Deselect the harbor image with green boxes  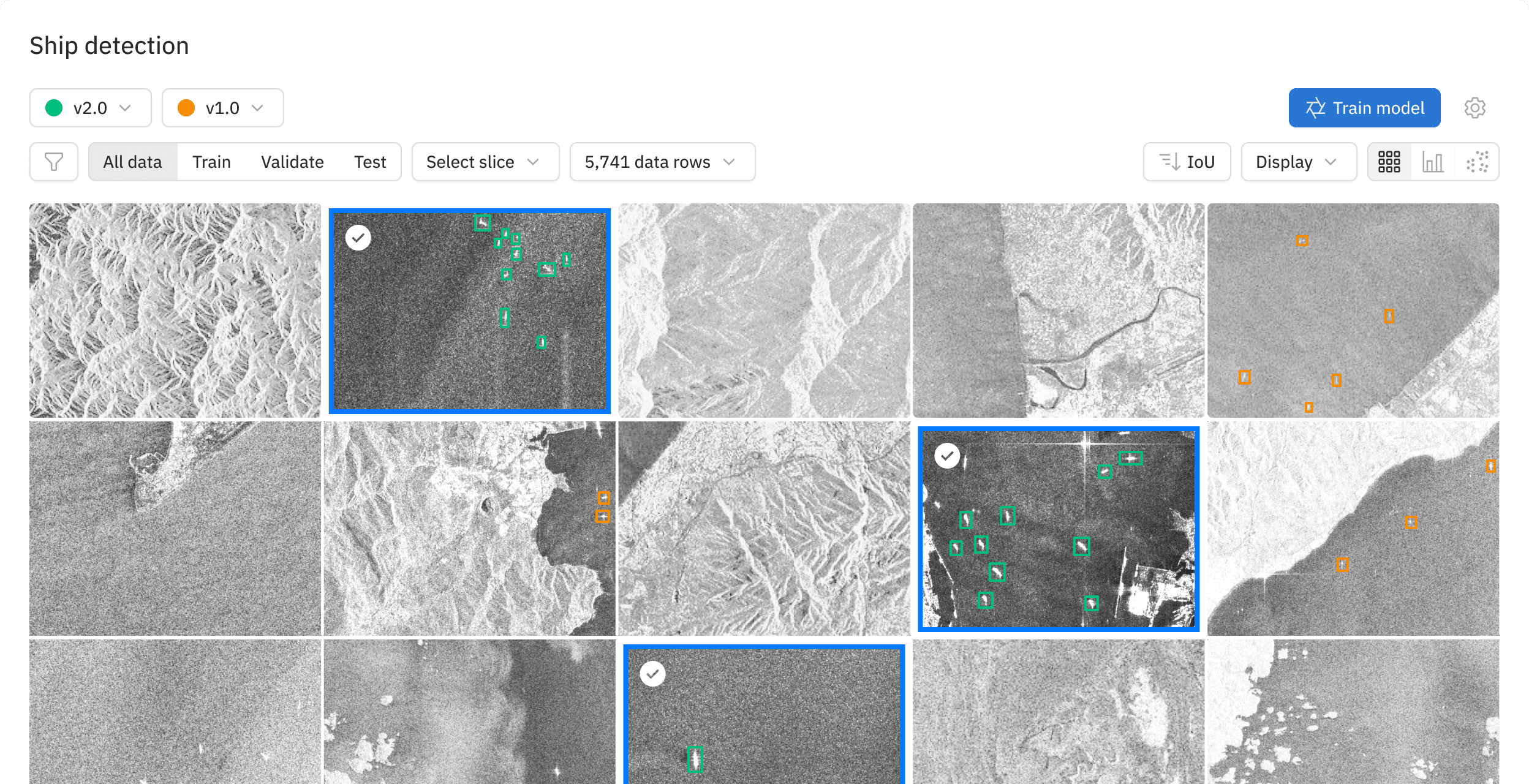coord(947,456)
